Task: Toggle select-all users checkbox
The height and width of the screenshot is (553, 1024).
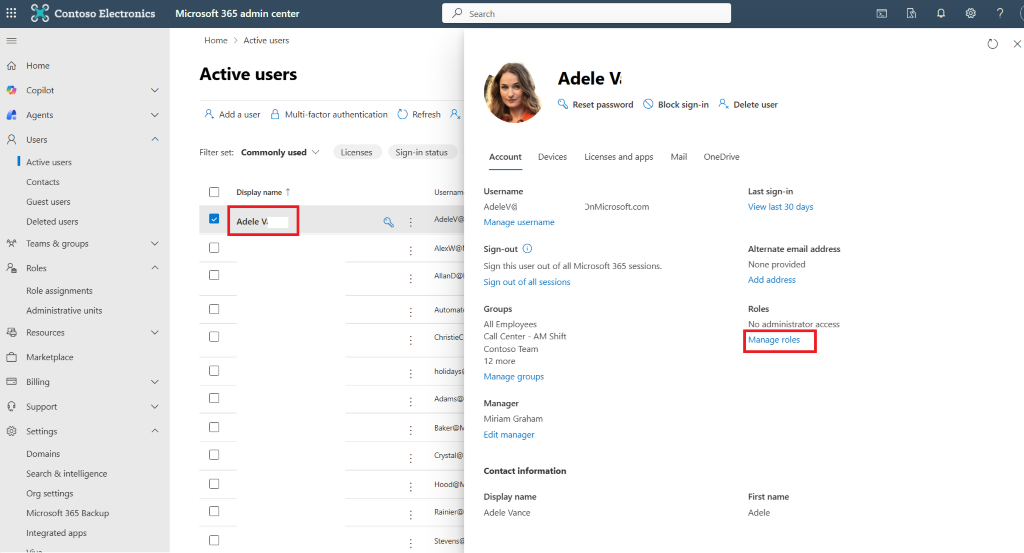Action: pyautogui.click(x=214, y=192)
